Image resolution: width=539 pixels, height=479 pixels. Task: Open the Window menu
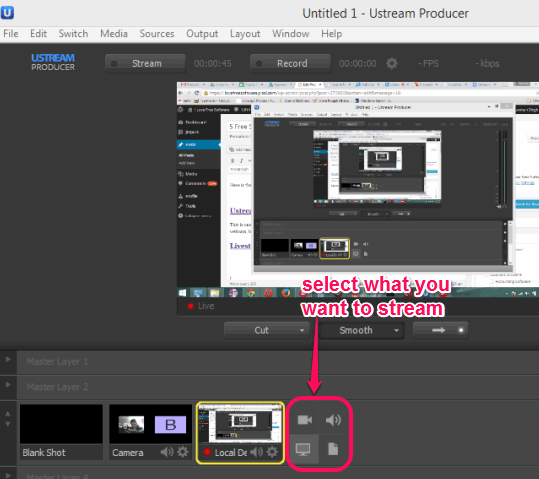point(290,34)
